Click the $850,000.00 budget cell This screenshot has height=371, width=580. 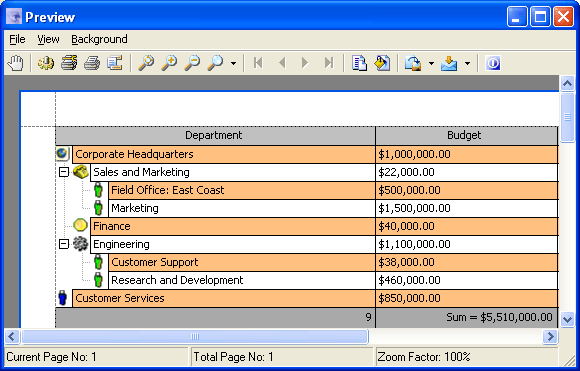pyautogui.click(x=466, y=299)
